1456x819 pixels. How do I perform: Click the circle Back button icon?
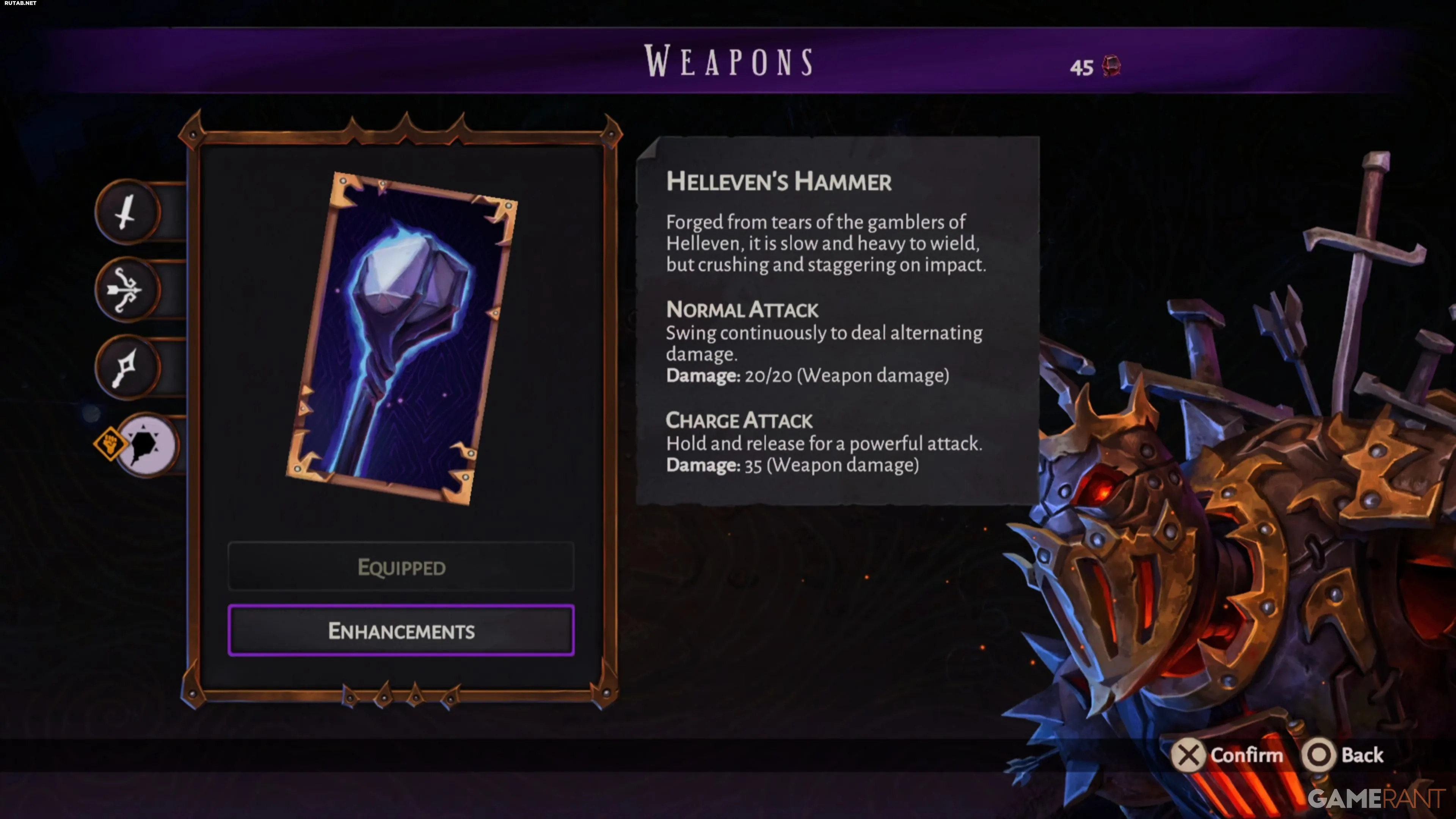1319,755
